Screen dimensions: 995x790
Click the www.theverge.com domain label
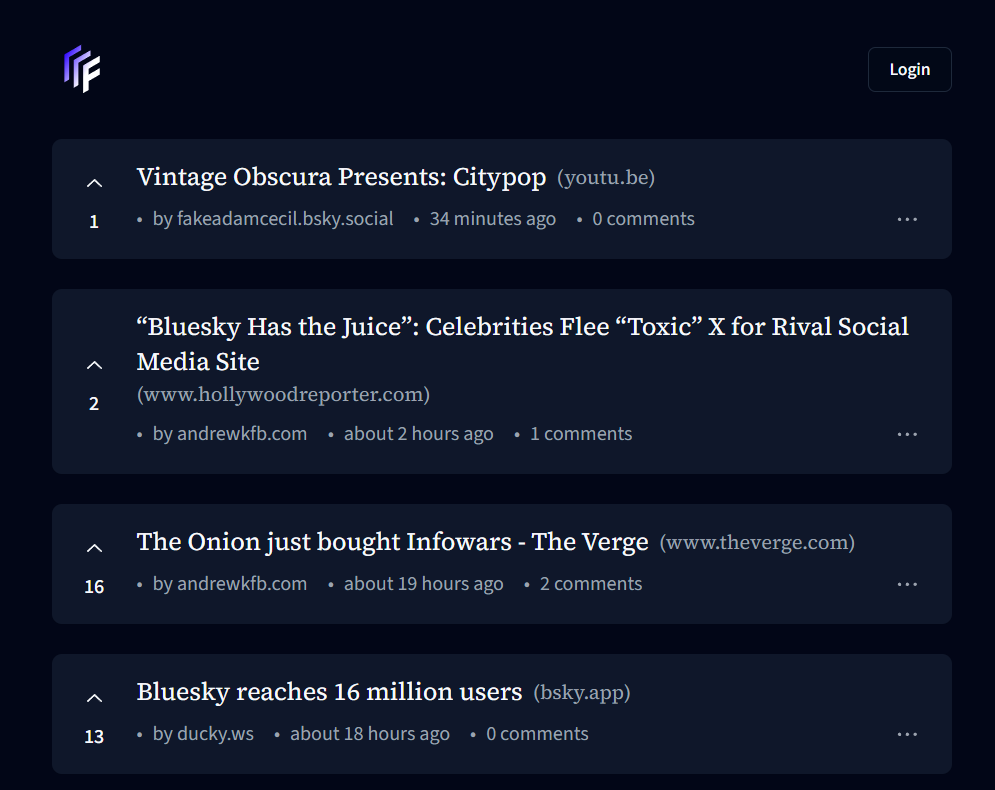click(757, 543)
